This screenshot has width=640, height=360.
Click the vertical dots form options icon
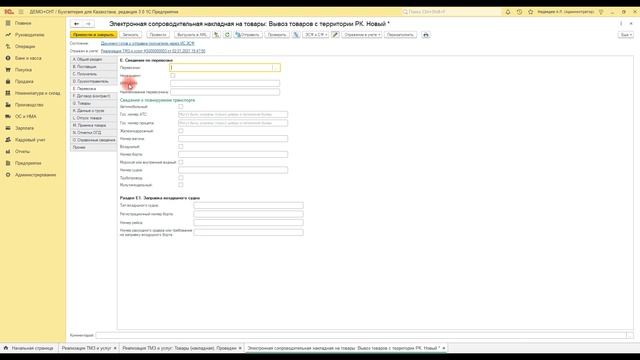pyautogui.click(x=621, y=24)
